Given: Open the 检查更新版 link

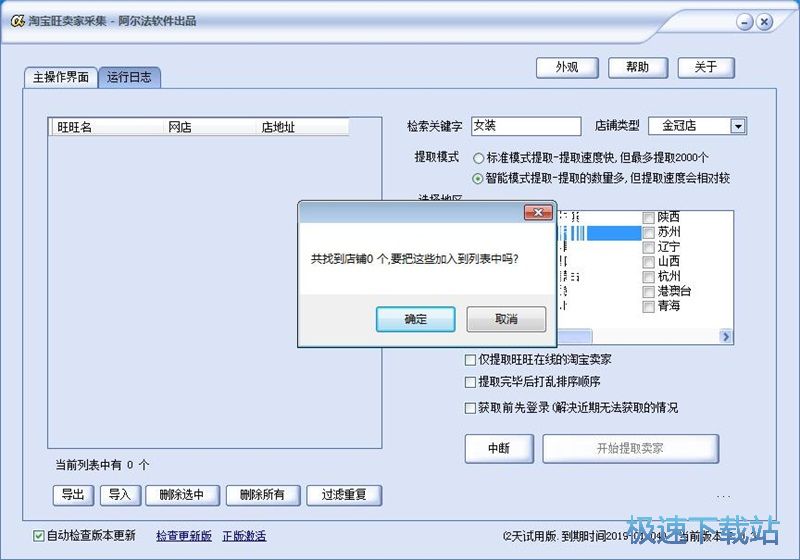Looking at the screenshot, I should tap(184, 536).
